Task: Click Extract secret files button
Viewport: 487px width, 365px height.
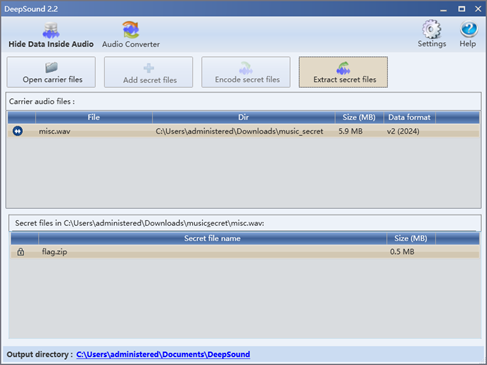Action: coord(343,72)
